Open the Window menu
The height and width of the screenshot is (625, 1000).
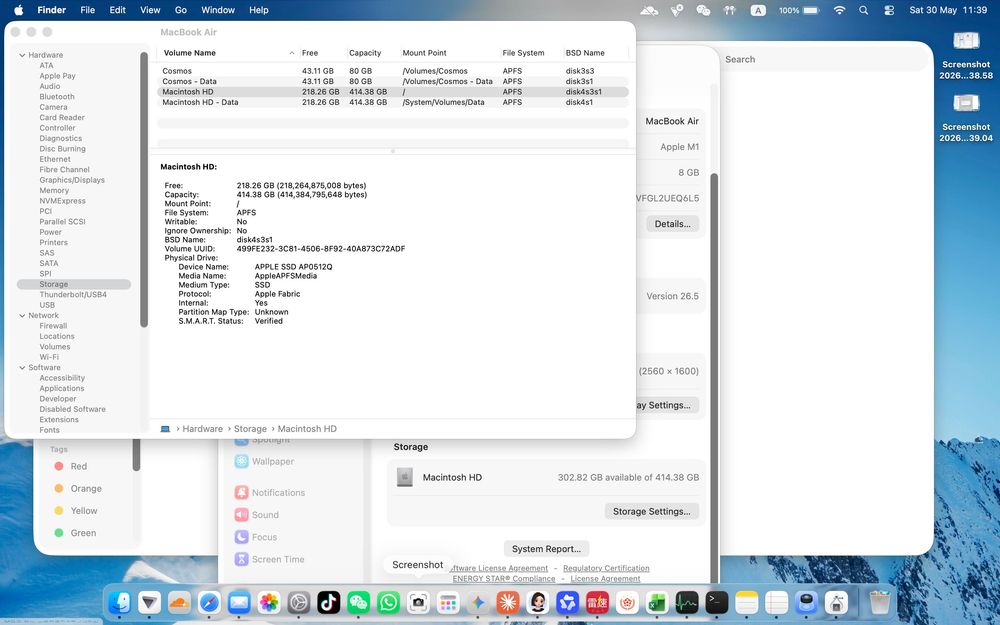point(218,10)
